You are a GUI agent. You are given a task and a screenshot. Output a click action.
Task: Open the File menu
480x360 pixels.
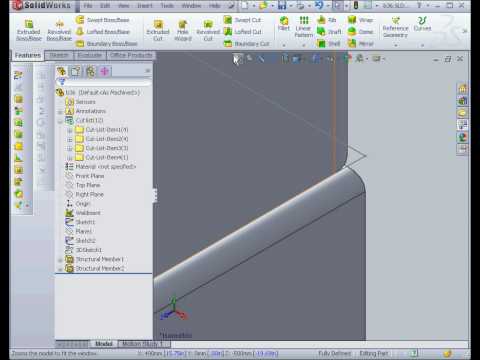coord(88,6)
